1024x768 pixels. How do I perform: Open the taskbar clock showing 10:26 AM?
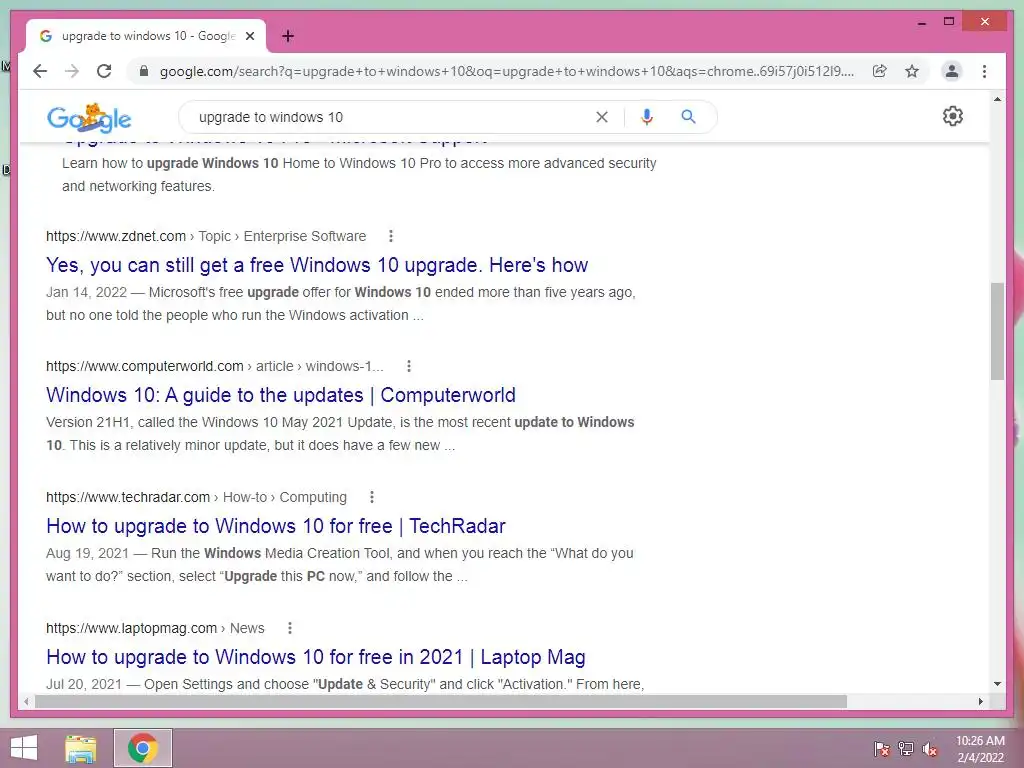point(980,749)
